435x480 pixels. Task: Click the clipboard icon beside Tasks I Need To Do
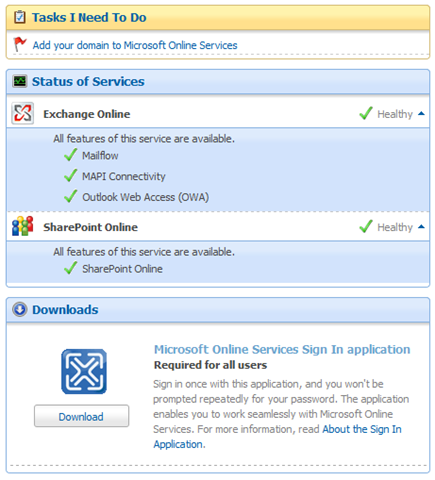tap(20, 17)
